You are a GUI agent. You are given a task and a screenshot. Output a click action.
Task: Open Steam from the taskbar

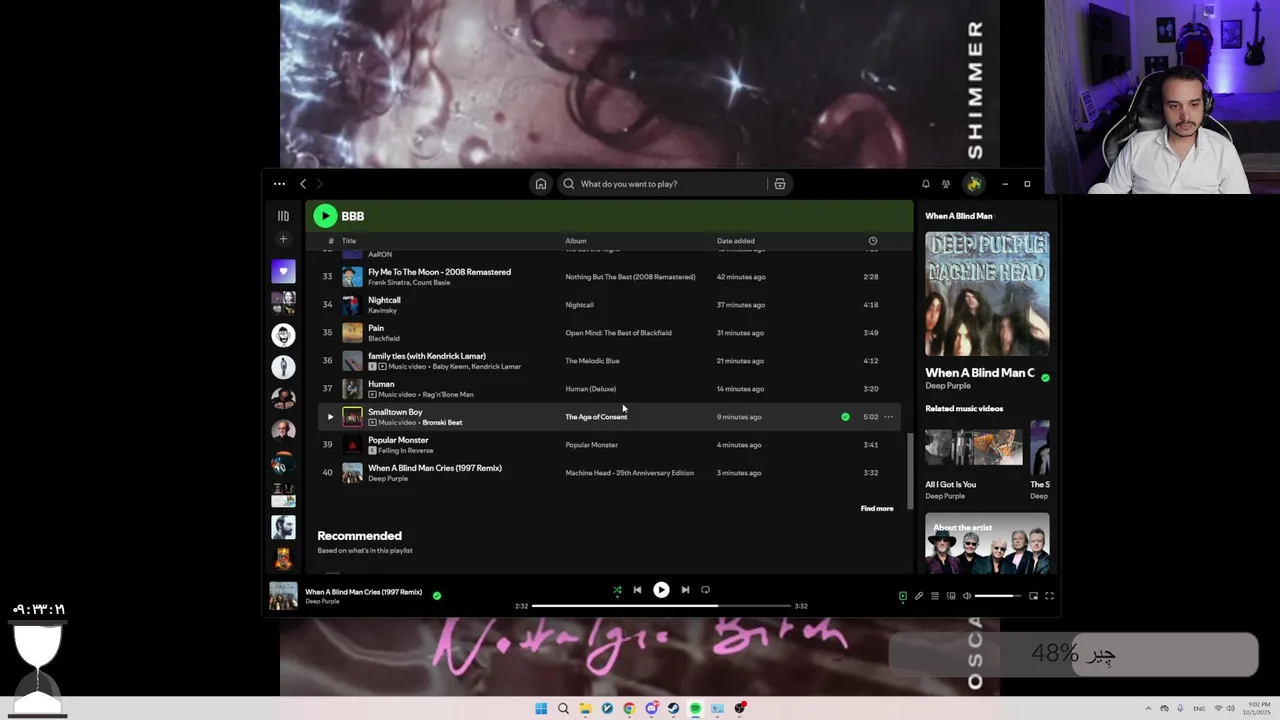coord(673,708)
